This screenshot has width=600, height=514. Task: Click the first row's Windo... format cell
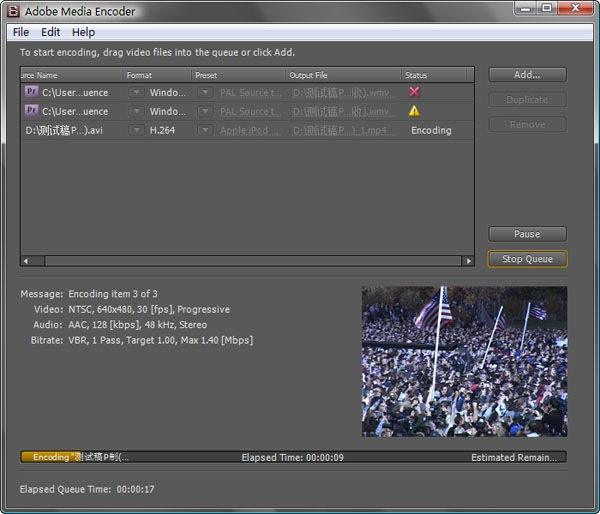click(x=168, y=93)
